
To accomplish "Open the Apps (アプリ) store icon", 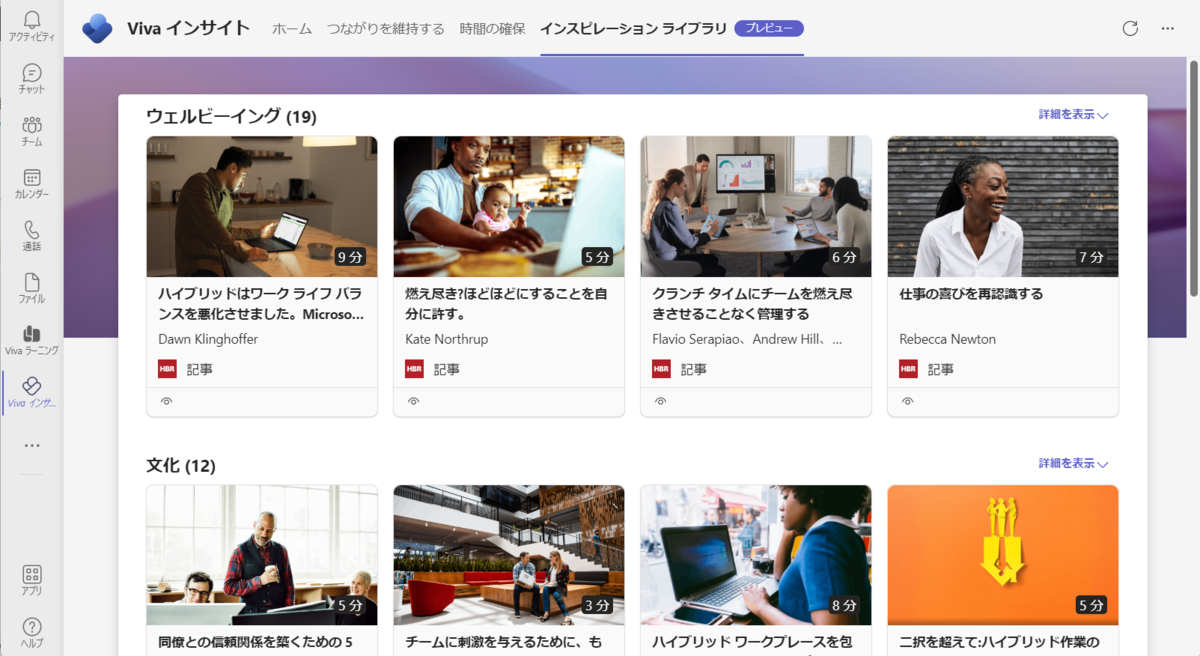I will click(x=32, y=580).
